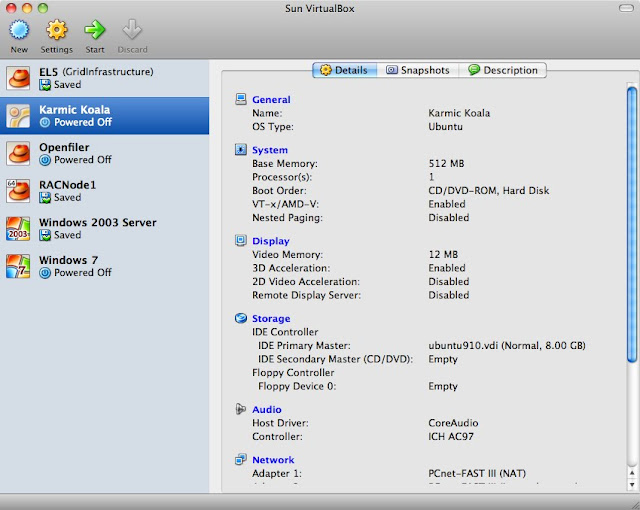
Task: Open Settings gear icon in toolbar
Action: [x=56, y=30]
